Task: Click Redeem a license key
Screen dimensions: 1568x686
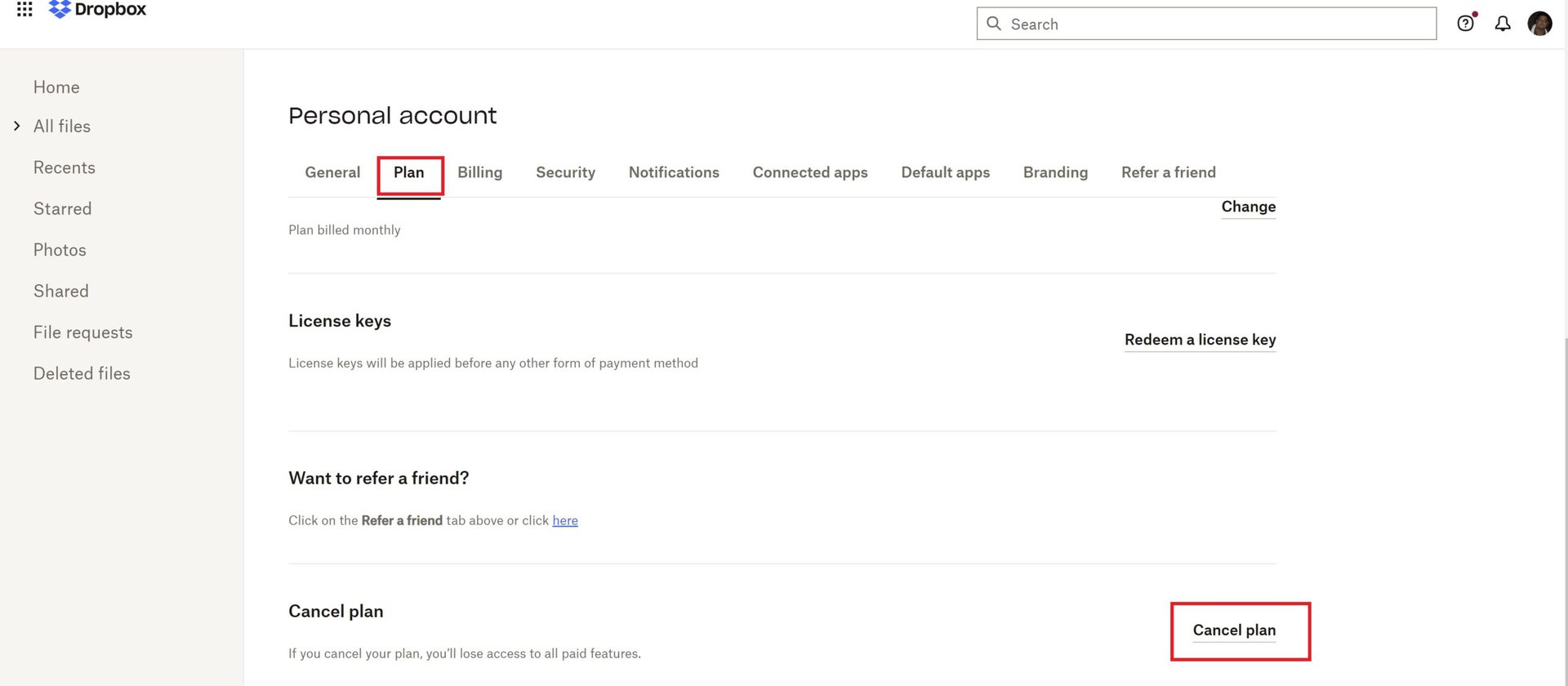Action: (1200, 340)
